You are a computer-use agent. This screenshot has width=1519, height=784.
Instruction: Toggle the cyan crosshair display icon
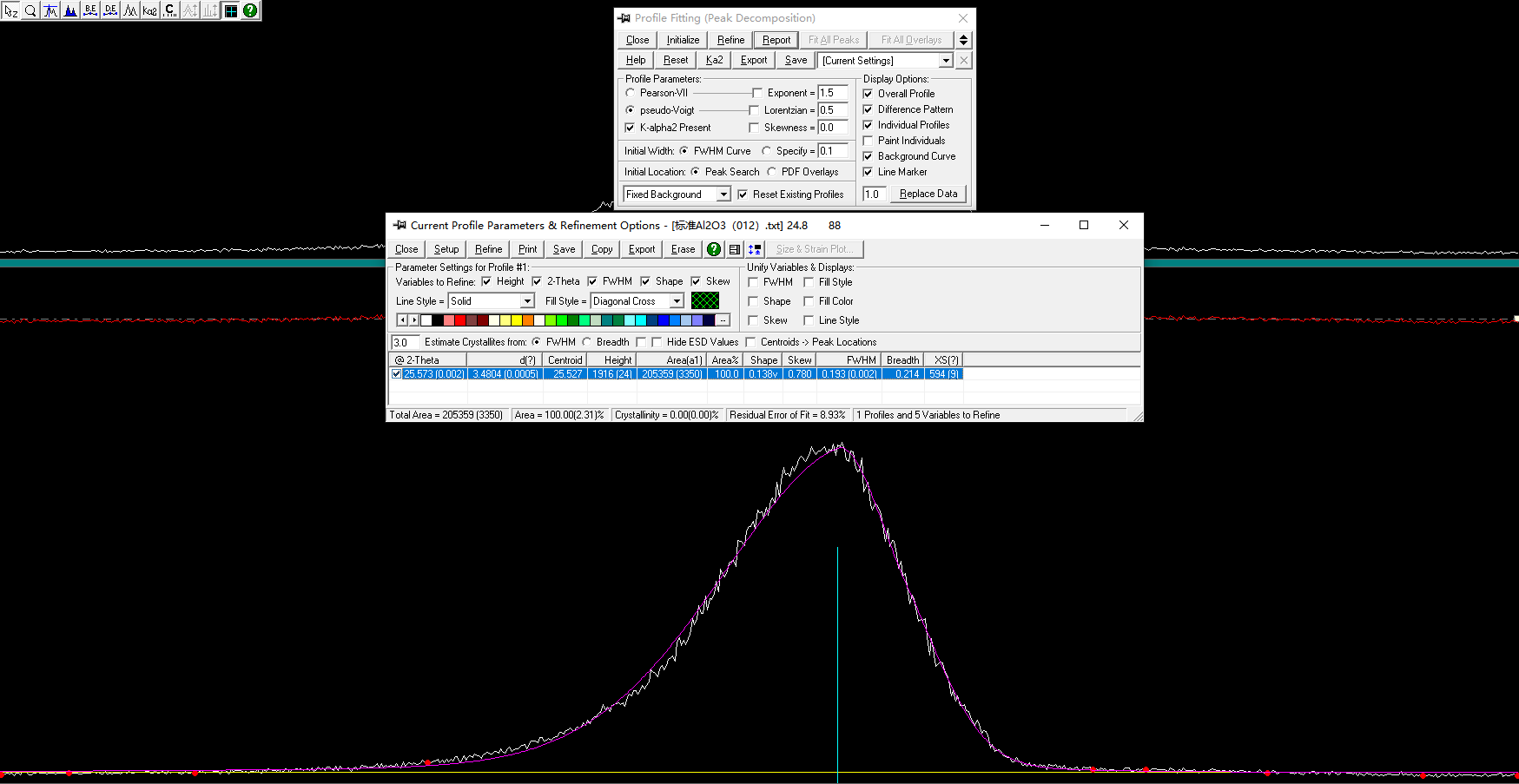(x=231, y=10)
